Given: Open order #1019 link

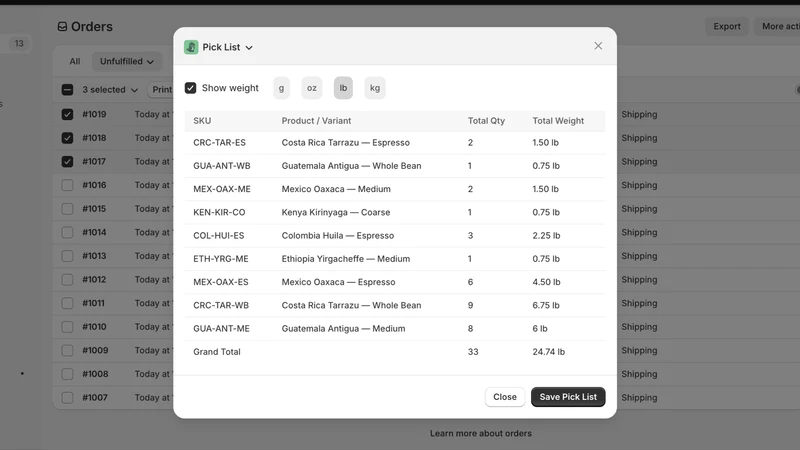Looking at the screenshot, I should [94, 114].
